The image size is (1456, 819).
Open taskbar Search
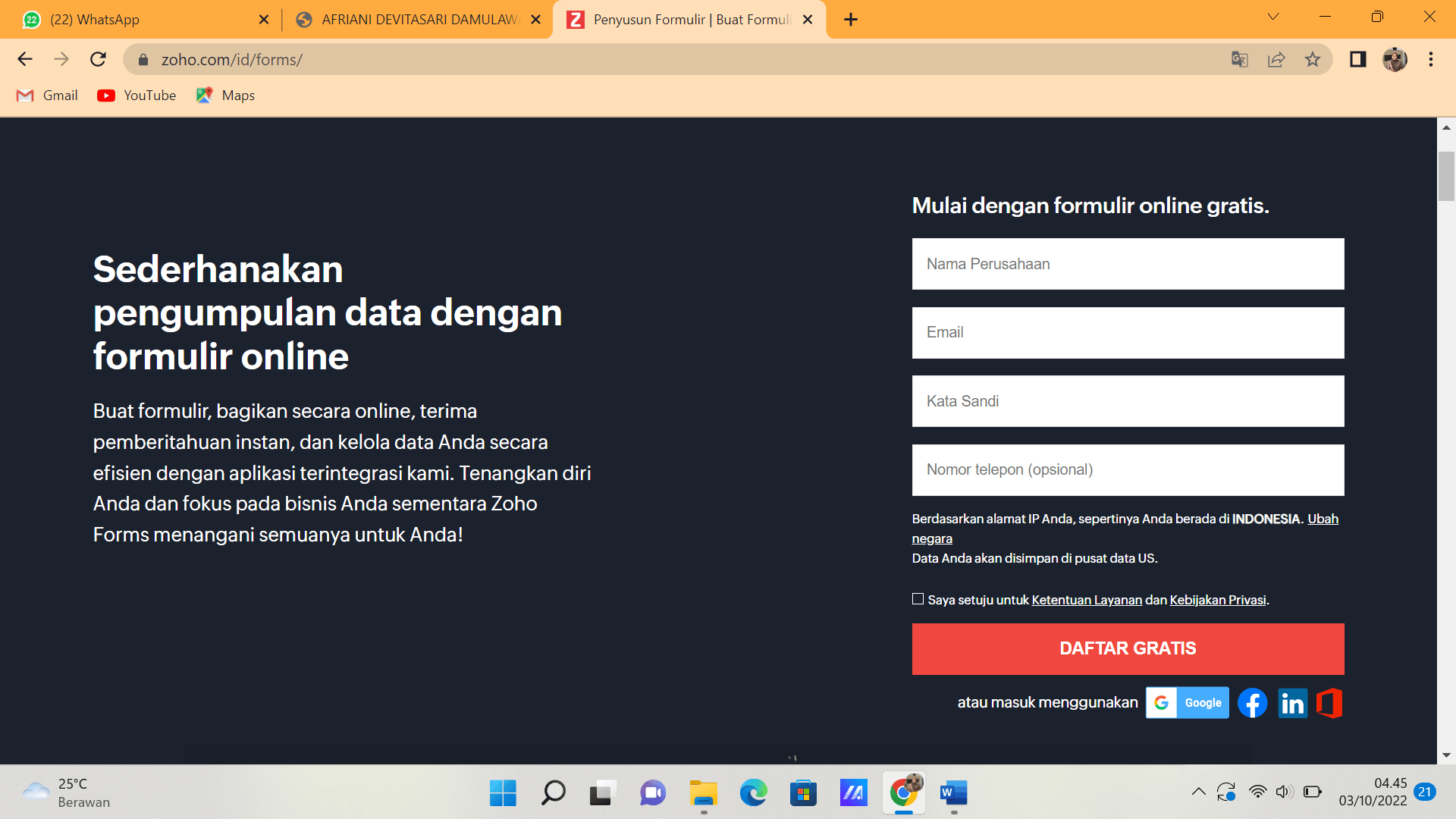(553, 793)
